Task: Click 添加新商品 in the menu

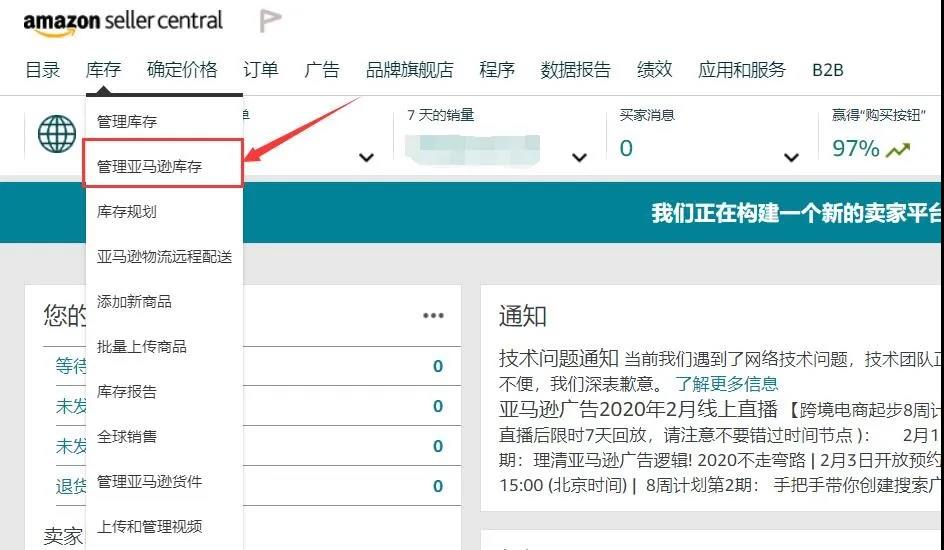Action: coord(134,301)
